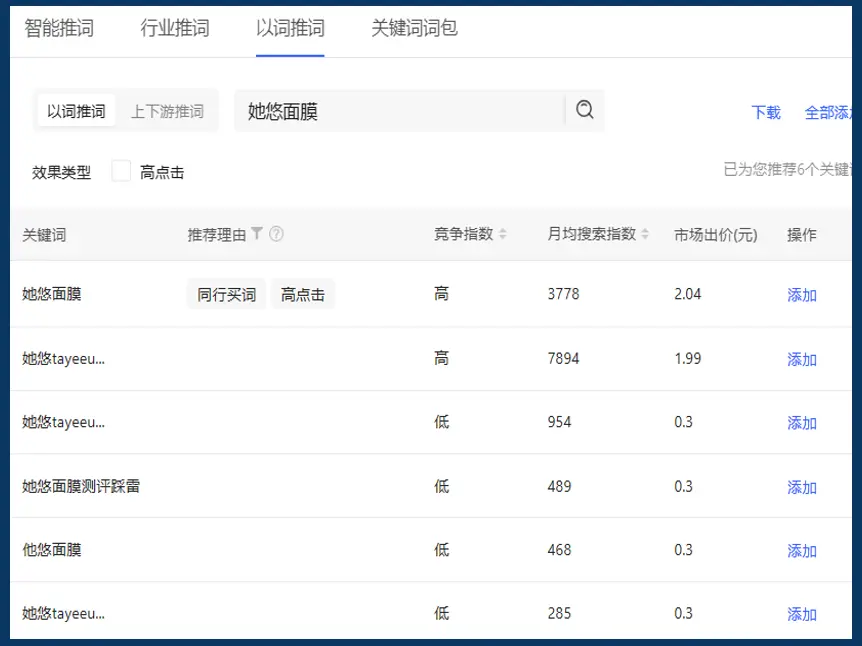Click the 同行买词 tag on first row
This screenshot has height=646, width=862.
pos(226,295)
